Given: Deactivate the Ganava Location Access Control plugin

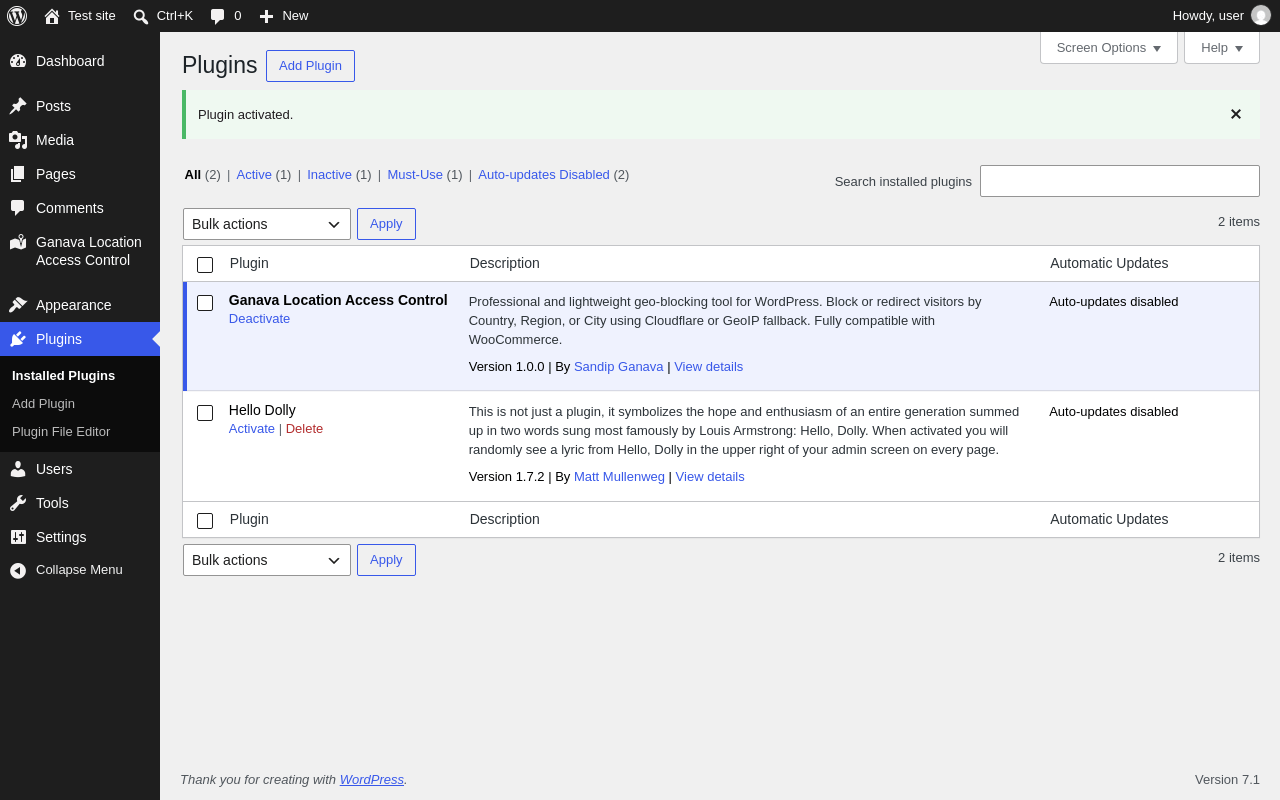Looking at the screenshot, I should tap(259, 318).
